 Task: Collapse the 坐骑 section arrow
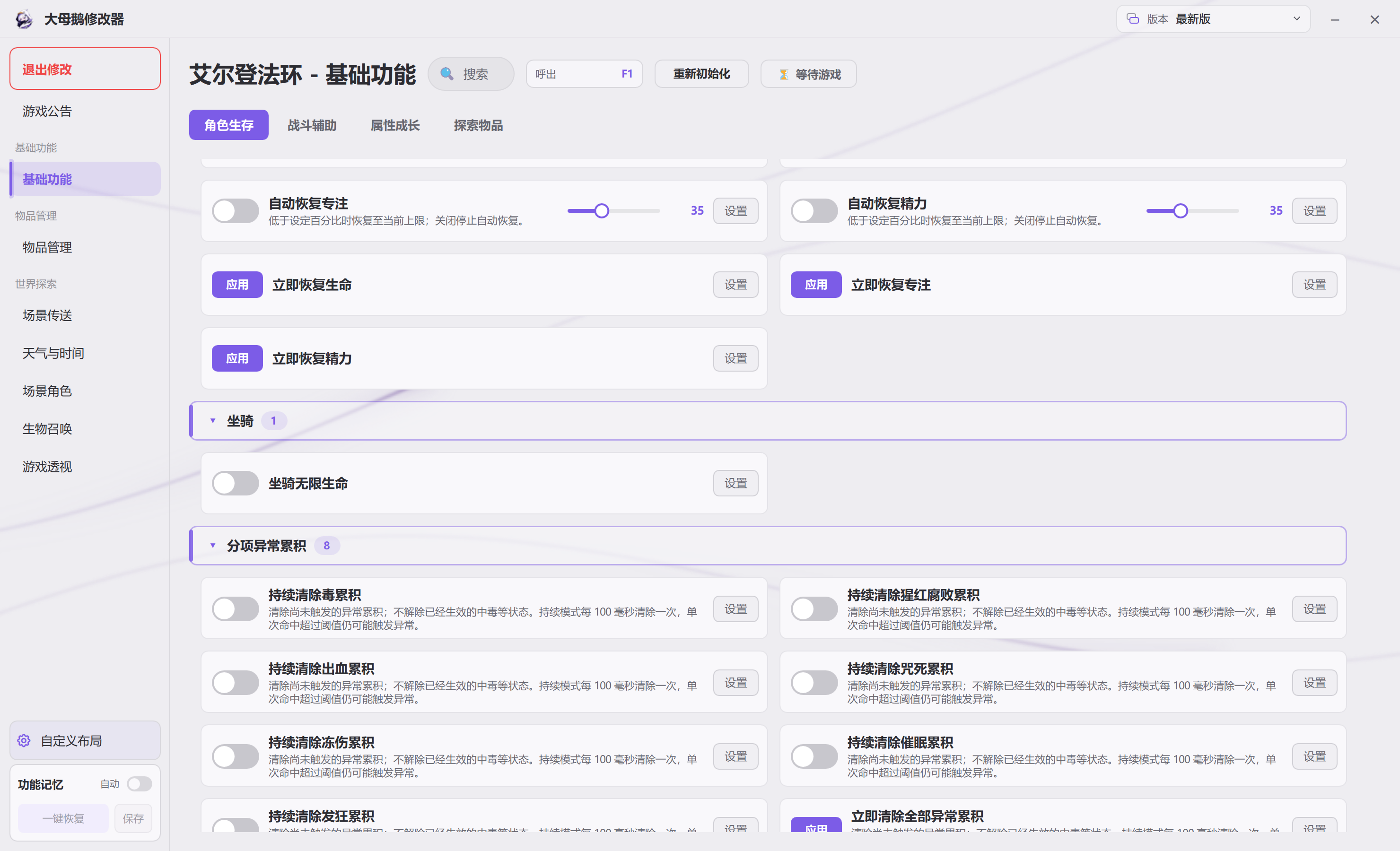tap(212, 421)
